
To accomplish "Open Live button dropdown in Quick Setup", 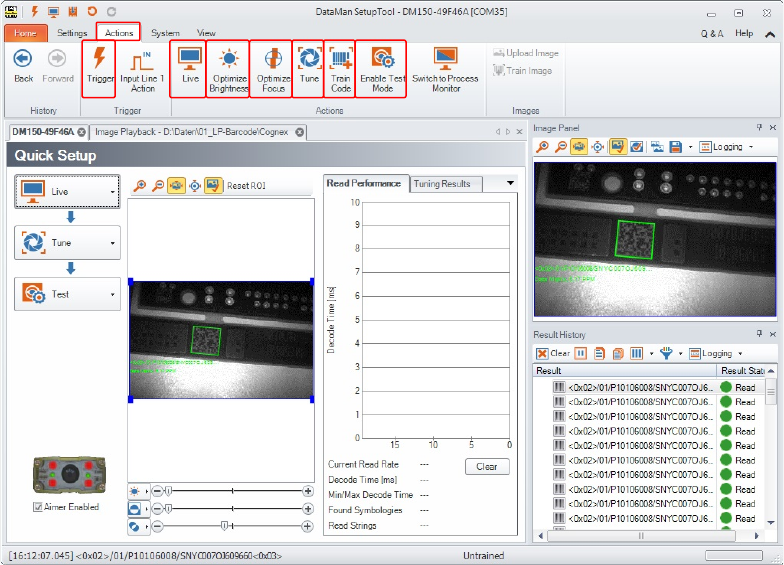I will [112, 192].
